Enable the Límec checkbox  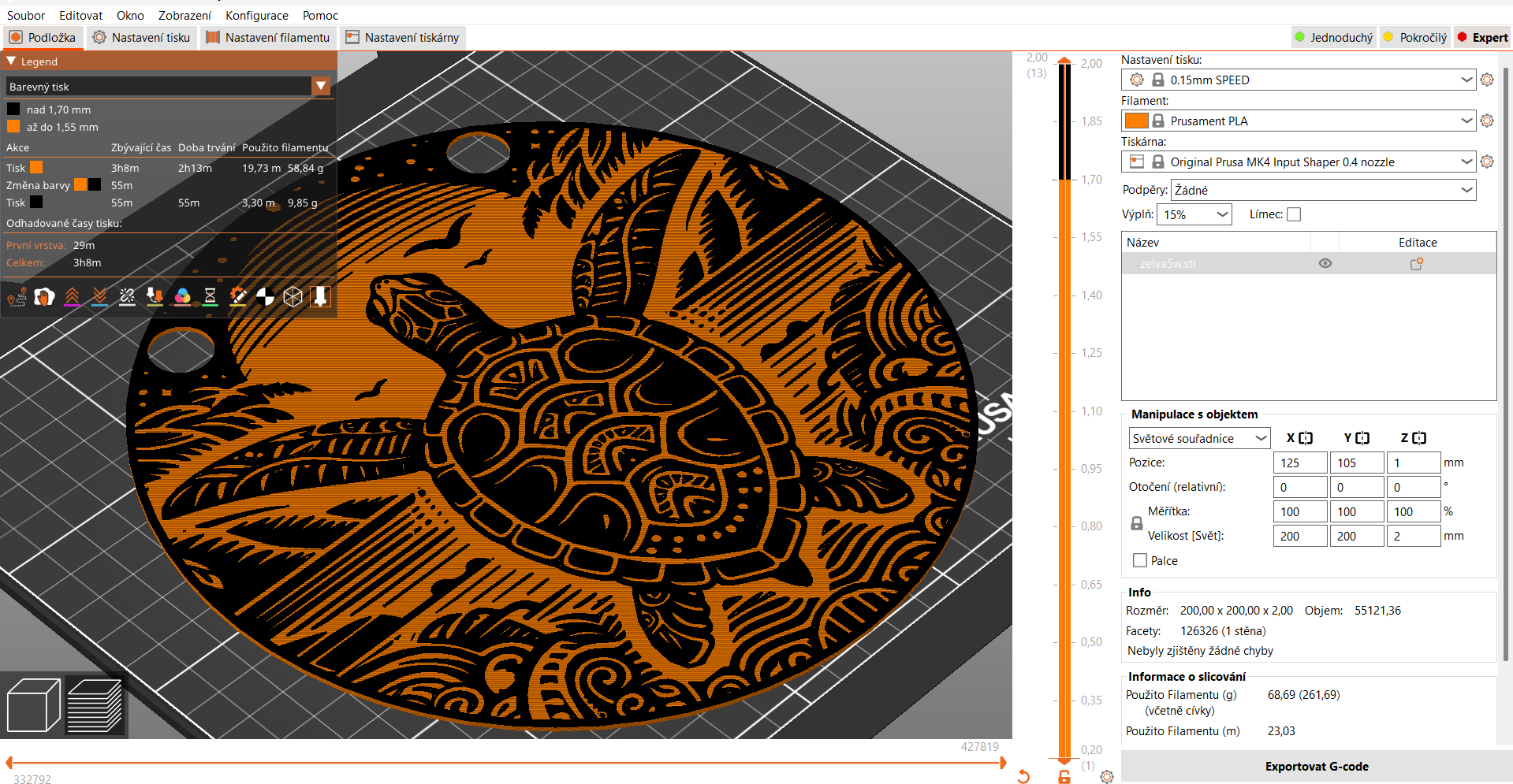[1294, 214]
